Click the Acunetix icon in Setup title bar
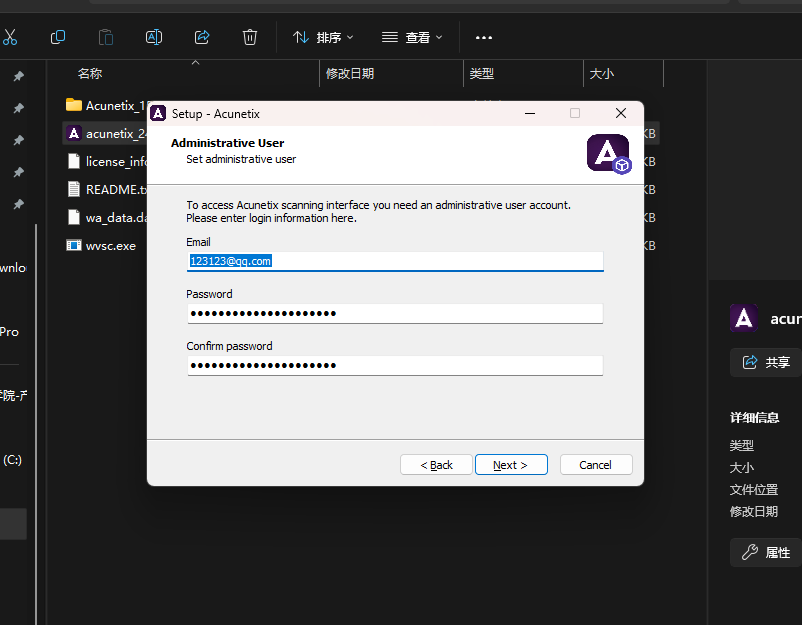802x625 pixels. tap(158, 114)
